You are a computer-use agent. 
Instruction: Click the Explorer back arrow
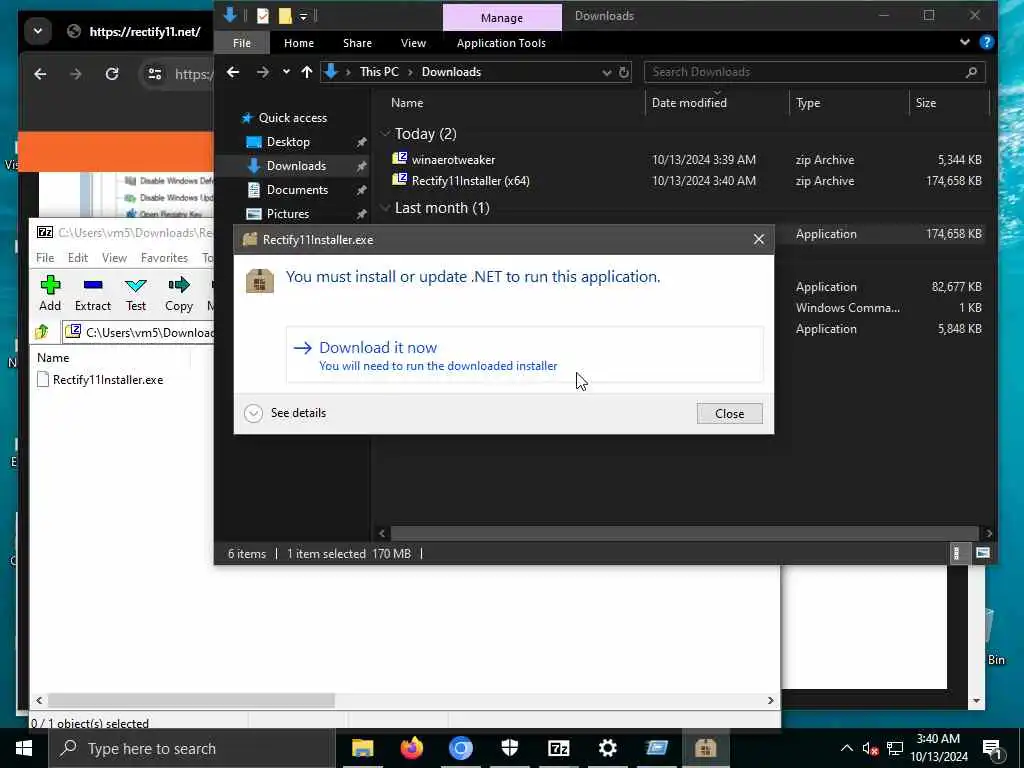coord(232,72)
